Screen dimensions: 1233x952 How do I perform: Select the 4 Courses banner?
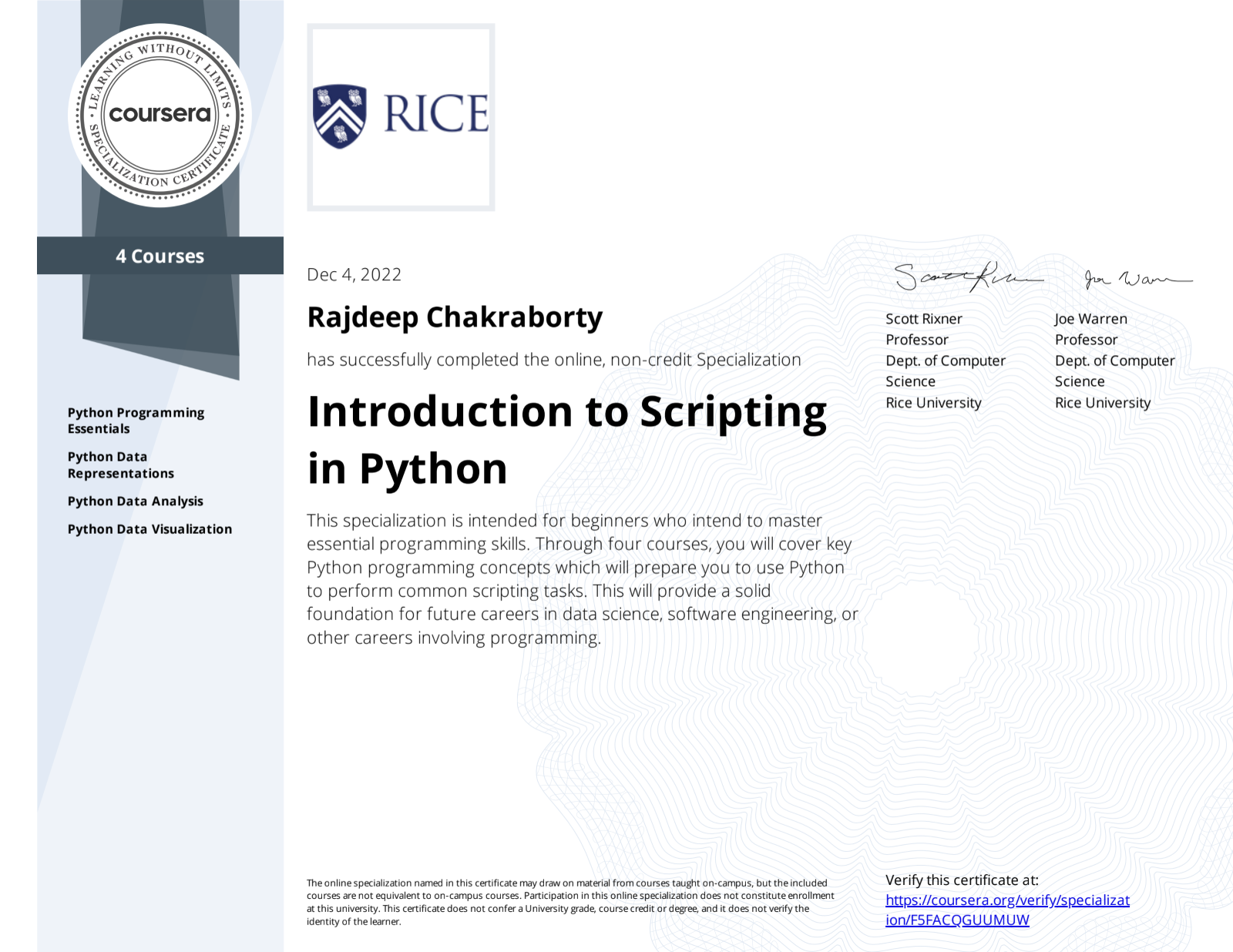tap(160, 256)
